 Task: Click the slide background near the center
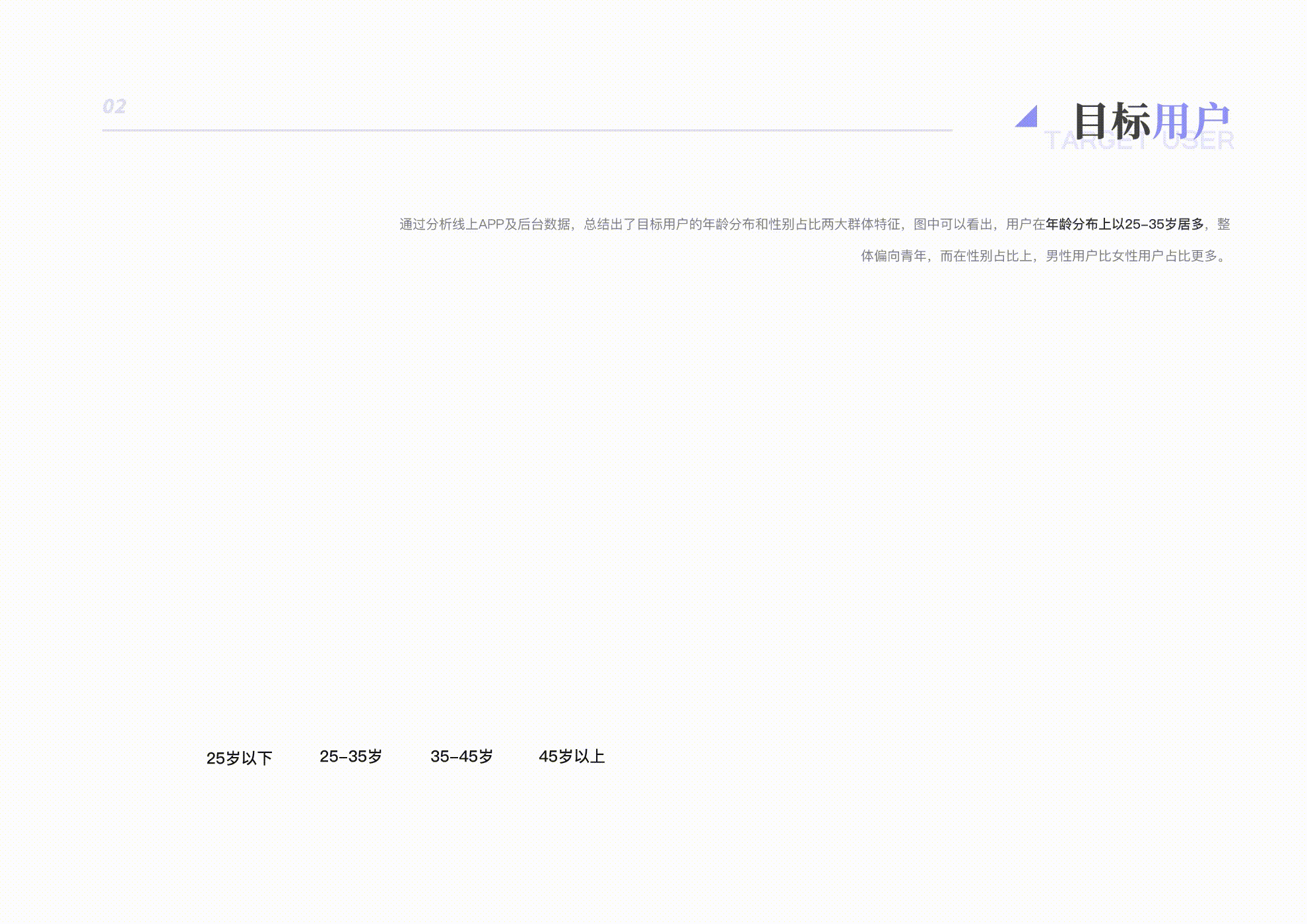tap(653, 462)
